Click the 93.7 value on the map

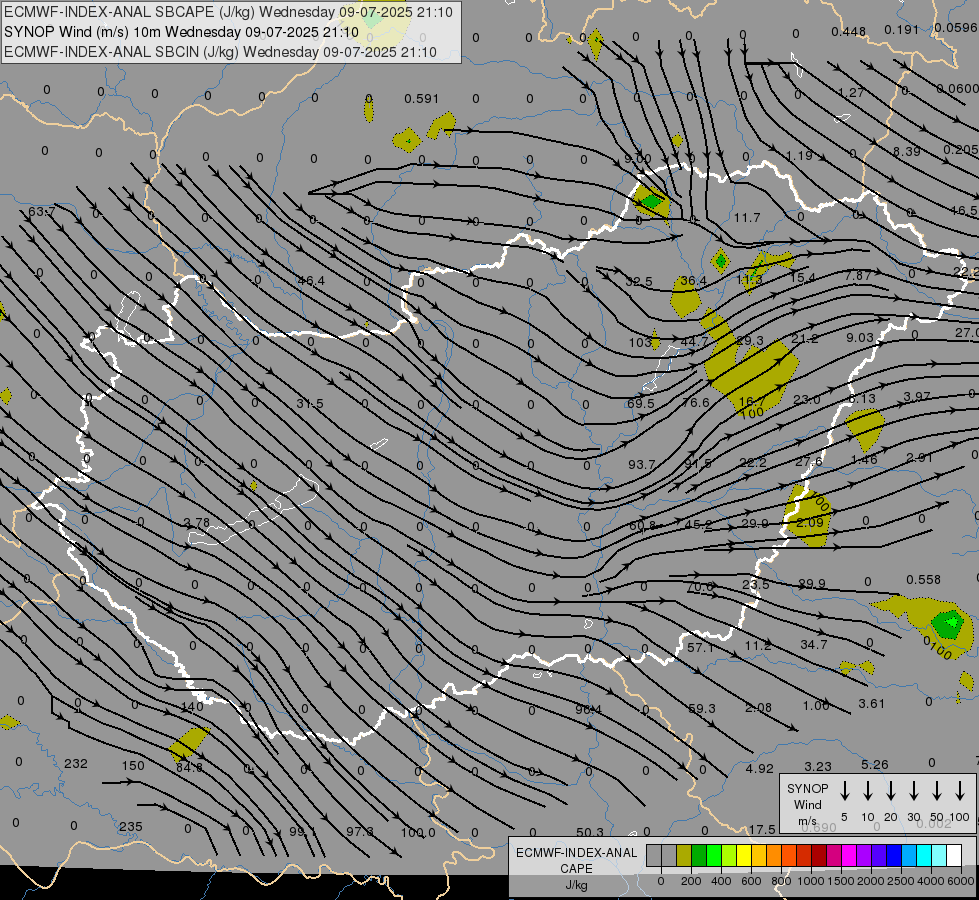point(642,464)
